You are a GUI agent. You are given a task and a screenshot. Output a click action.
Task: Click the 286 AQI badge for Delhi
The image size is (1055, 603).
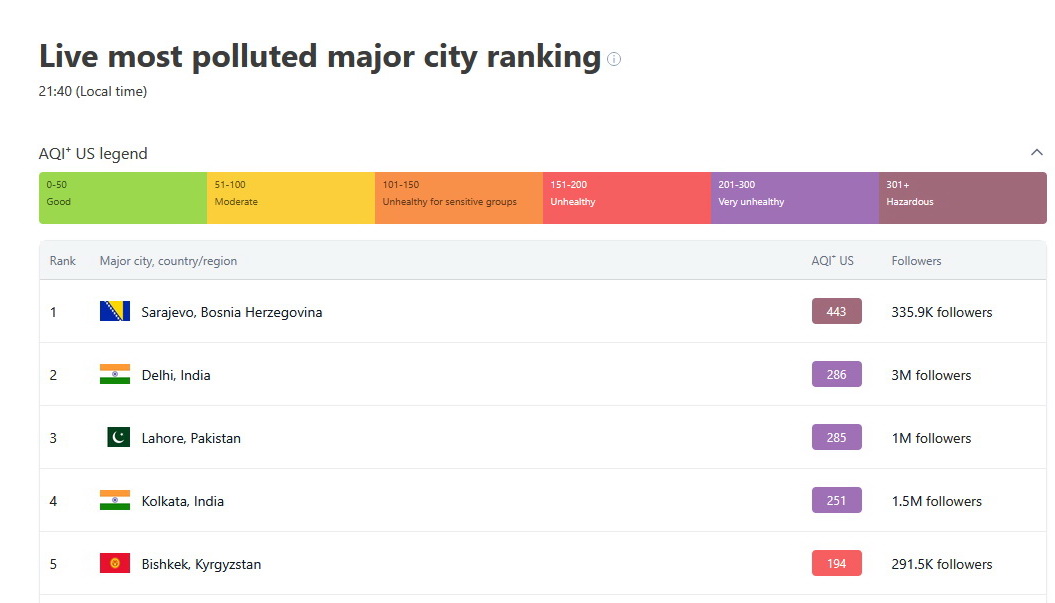pyautogui.click(x=836, y=375)
